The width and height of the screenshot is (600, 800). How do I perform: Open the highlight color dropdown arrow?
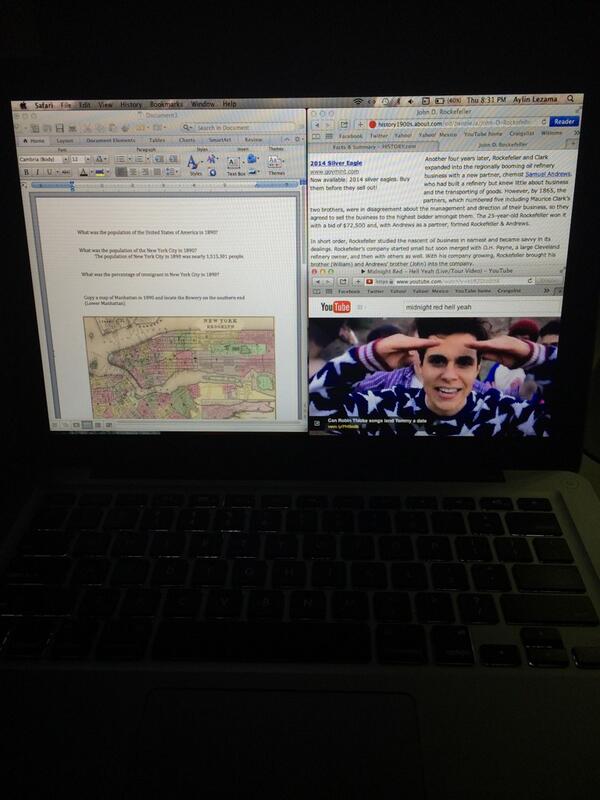click(x=107, y=172)
